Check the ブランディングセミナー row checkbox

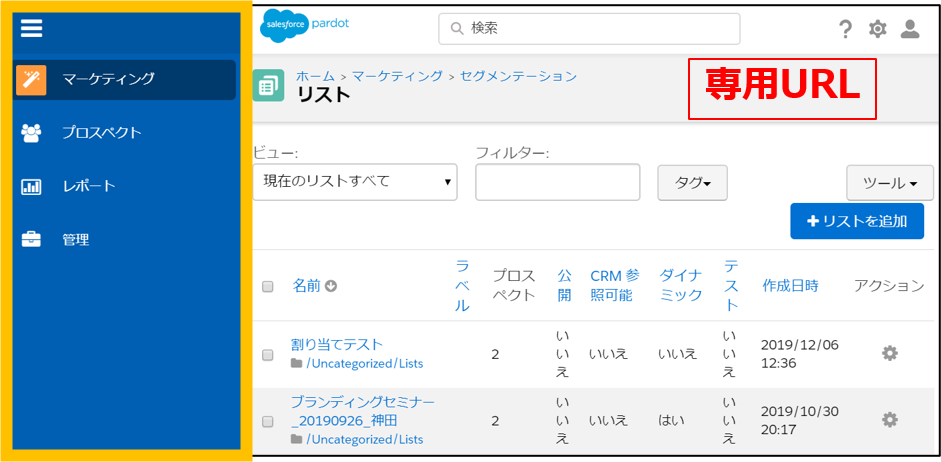coord(268,422)
